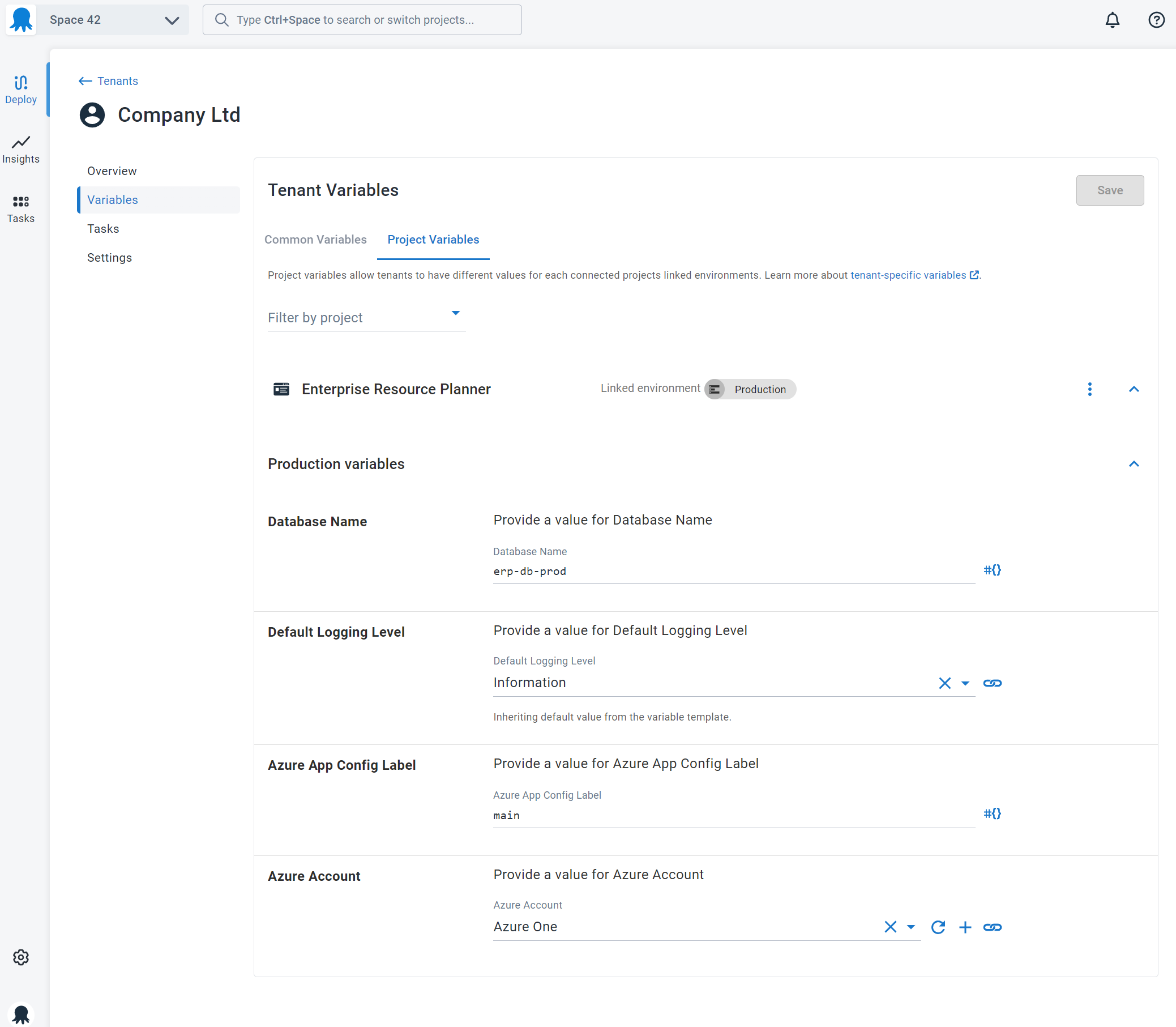1176x1027 pixels.
Task: Open the Insights section in sidebar
Action: (x=21, y=150)
